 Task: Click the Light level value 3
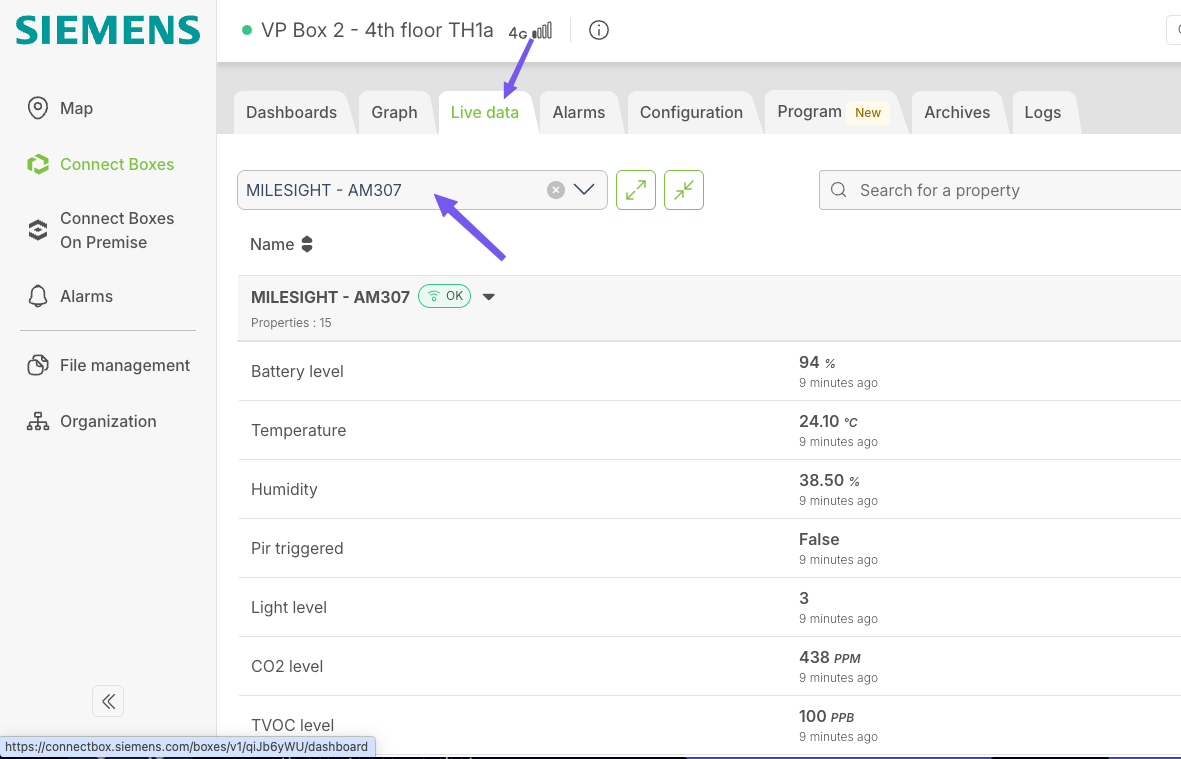(x=804, y=599)
